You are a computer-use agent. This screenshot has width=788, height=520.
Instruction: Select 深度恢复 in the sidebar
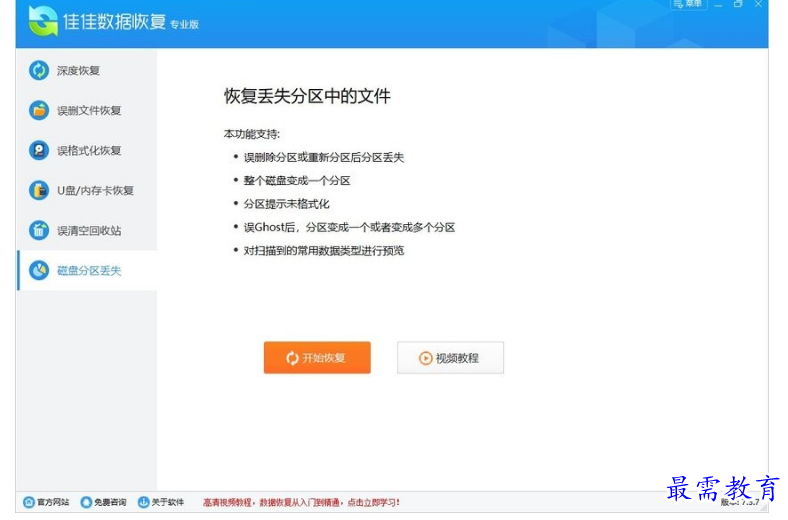[87, 70]
